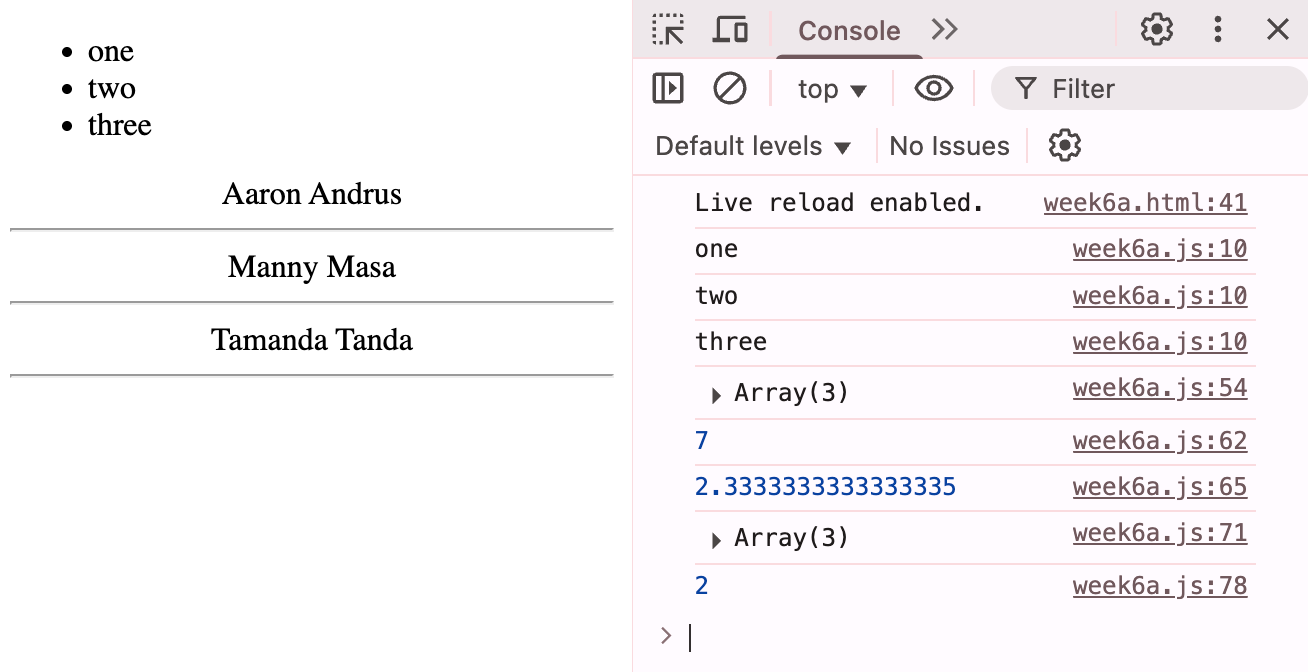Open the Console tab
Screen dimensions: 1308x672
[849, 31]
